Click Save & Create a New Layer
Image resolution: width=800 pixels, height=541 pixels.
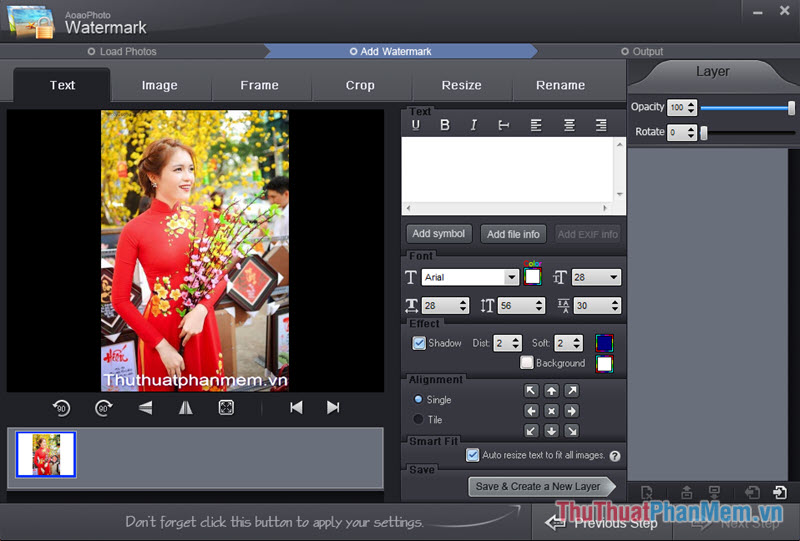[x=541, y=486]
